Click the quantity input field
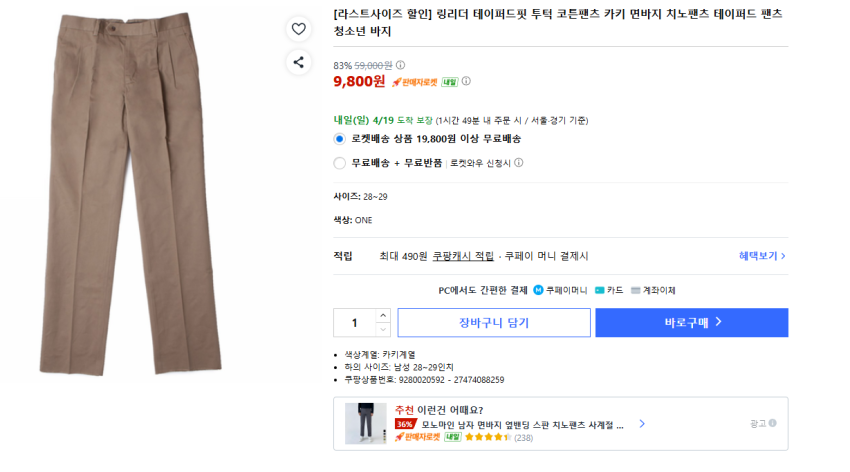Screen dimensions: 850x472 [x=355, y=323]
